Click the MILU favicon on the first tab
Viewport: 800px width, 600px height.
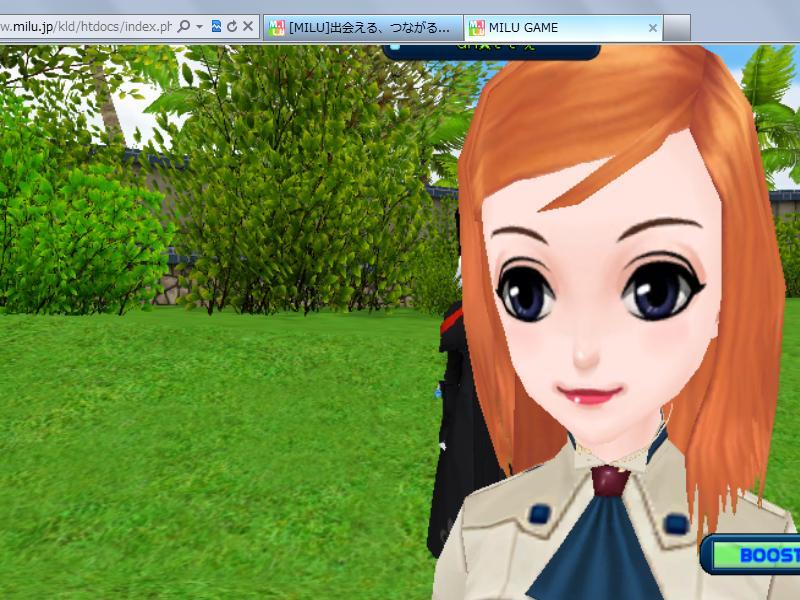point(277,28)
